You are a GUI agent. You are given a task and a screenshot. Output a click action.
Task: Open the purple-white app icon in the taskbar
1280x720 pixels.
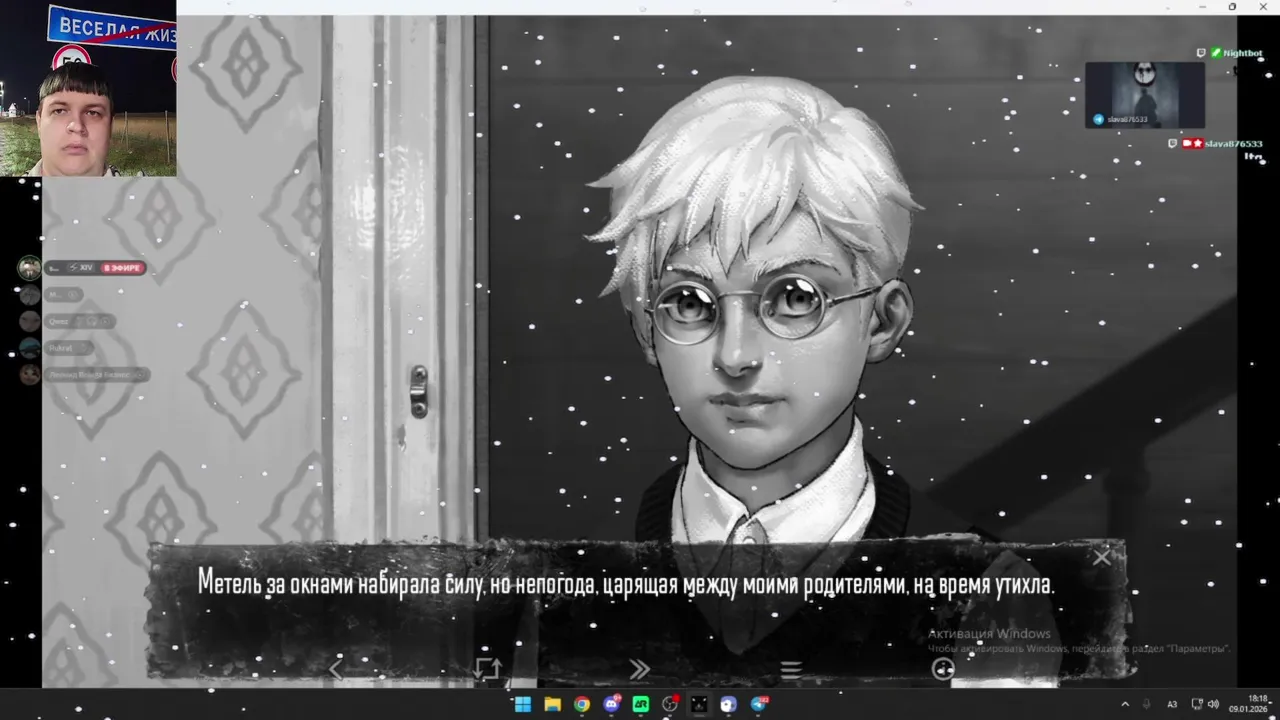pos(729,704)
